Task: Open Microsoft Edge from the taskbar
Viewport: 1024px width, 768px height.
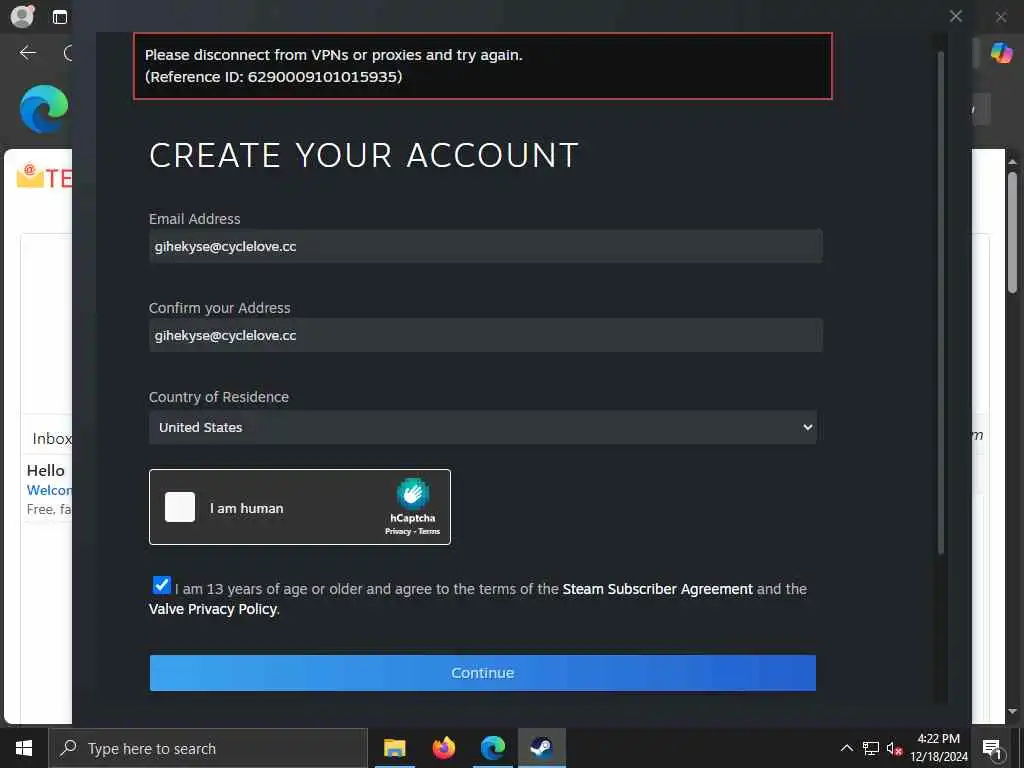Action: [x=492, y=748]
